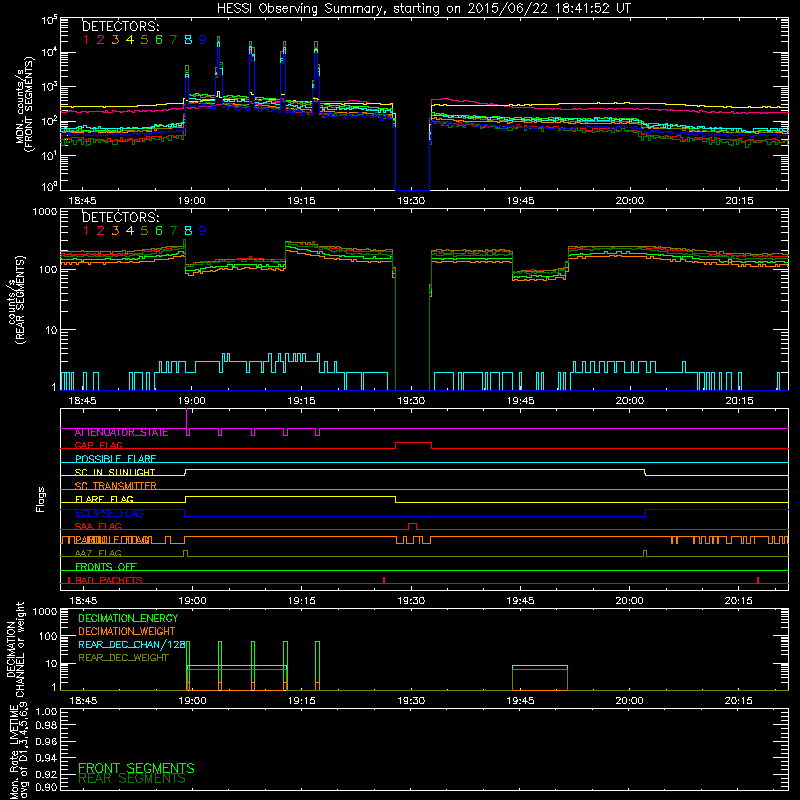The image size is (800, 800).
Task: Click the REAR_DEC_CHAN/128 legend entry
Action: (x=132, y=645)
